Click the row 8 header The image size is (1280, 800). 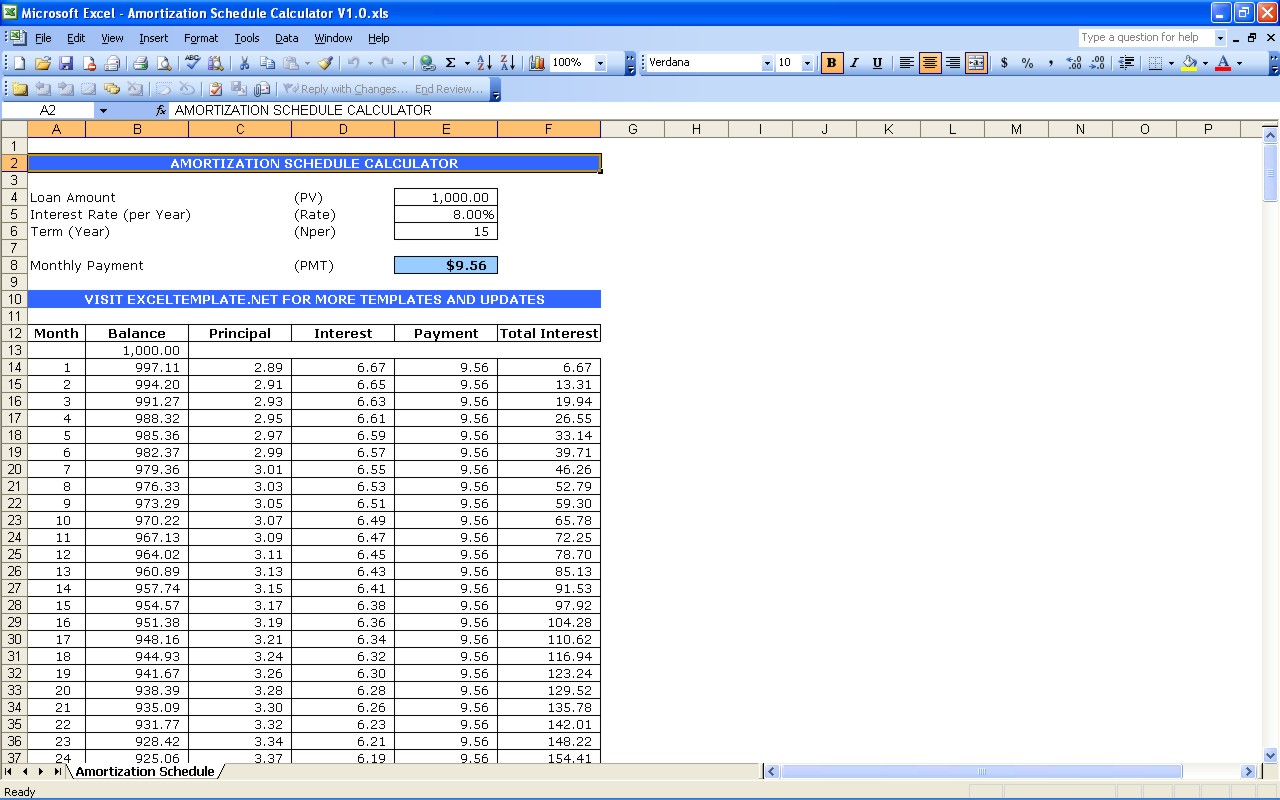(x=14, y=265)
